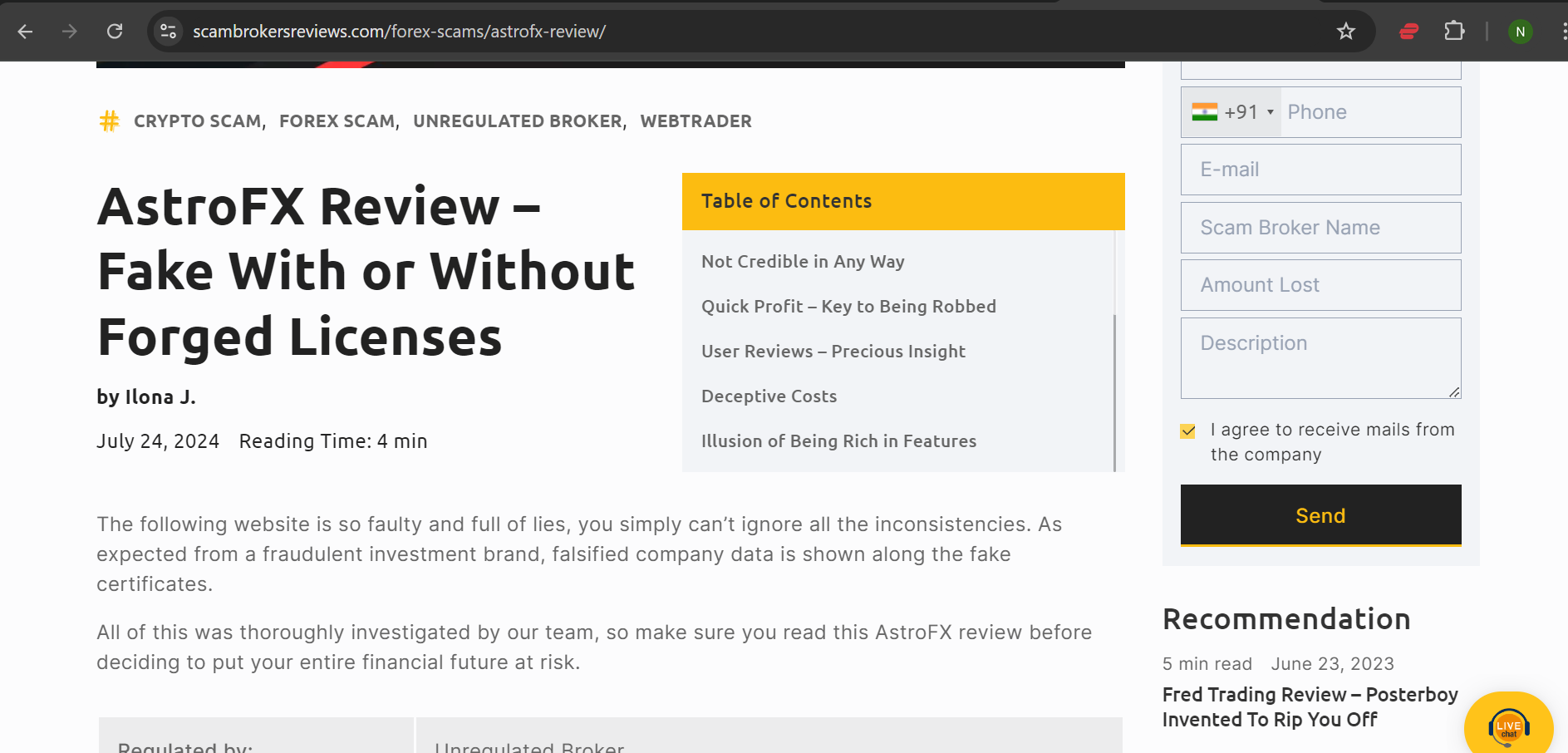The image size is (1568, 753).
Task: Open site information icon in address bar
Action: pos(168,32)
